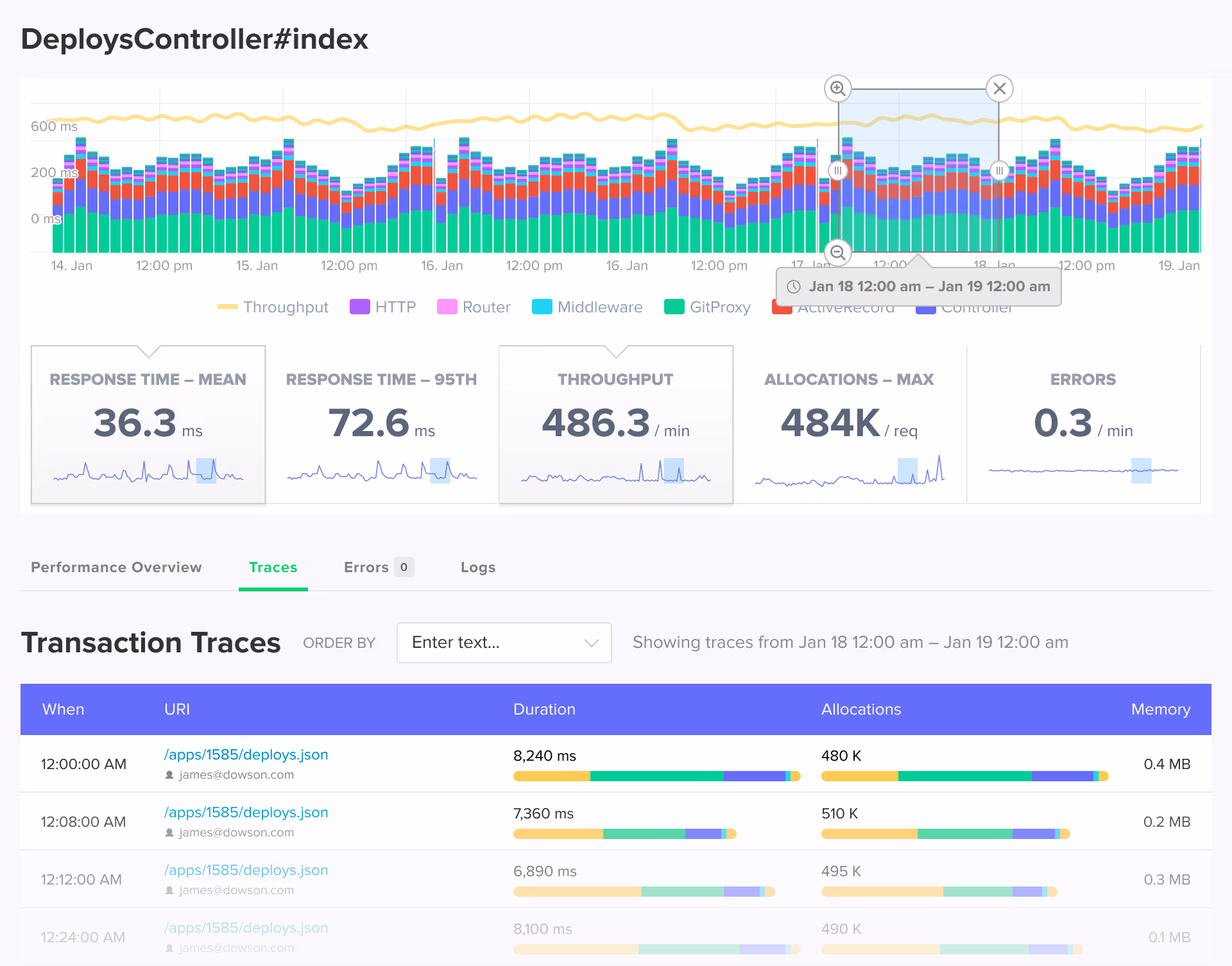Open the 12:08:00 AM deploys.json trace link
Image resolution: width=1232 pixels, height=966 pixels.
coord(246,812)
